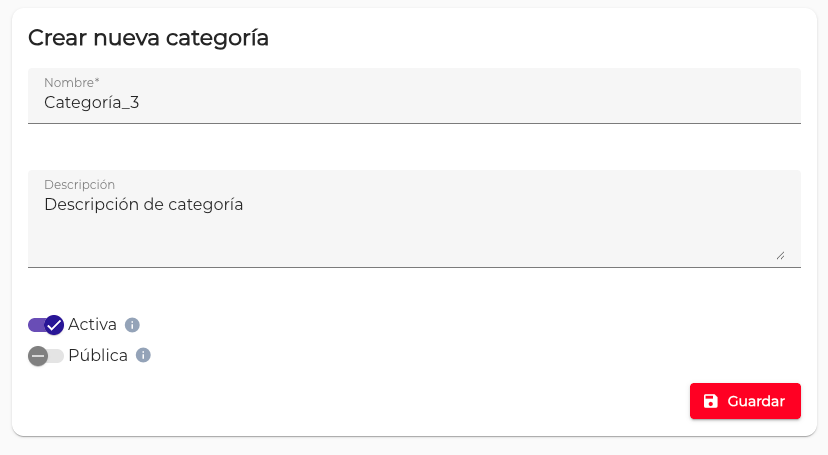The image size is (828, 455).
Task: Disable the Activa toggle
Action: [x=46, y=325]
